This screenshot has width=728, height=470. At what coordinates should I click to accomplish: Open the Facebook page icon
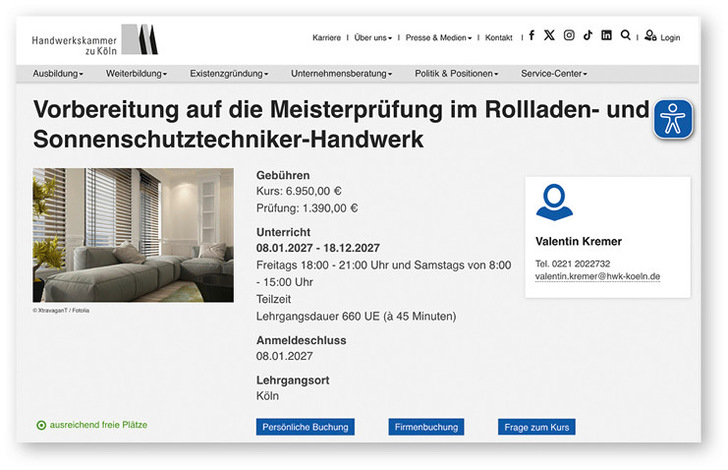pyautogui.click(x=532, y=35)
